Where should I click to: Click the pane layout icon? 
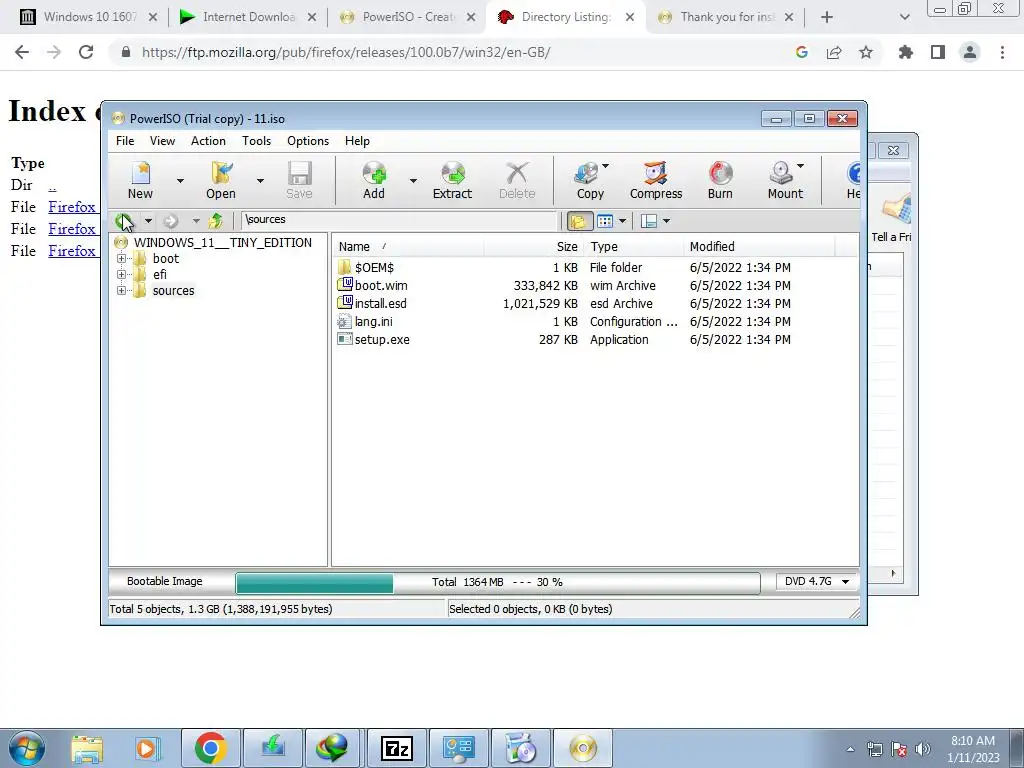(x=648, y=221)
